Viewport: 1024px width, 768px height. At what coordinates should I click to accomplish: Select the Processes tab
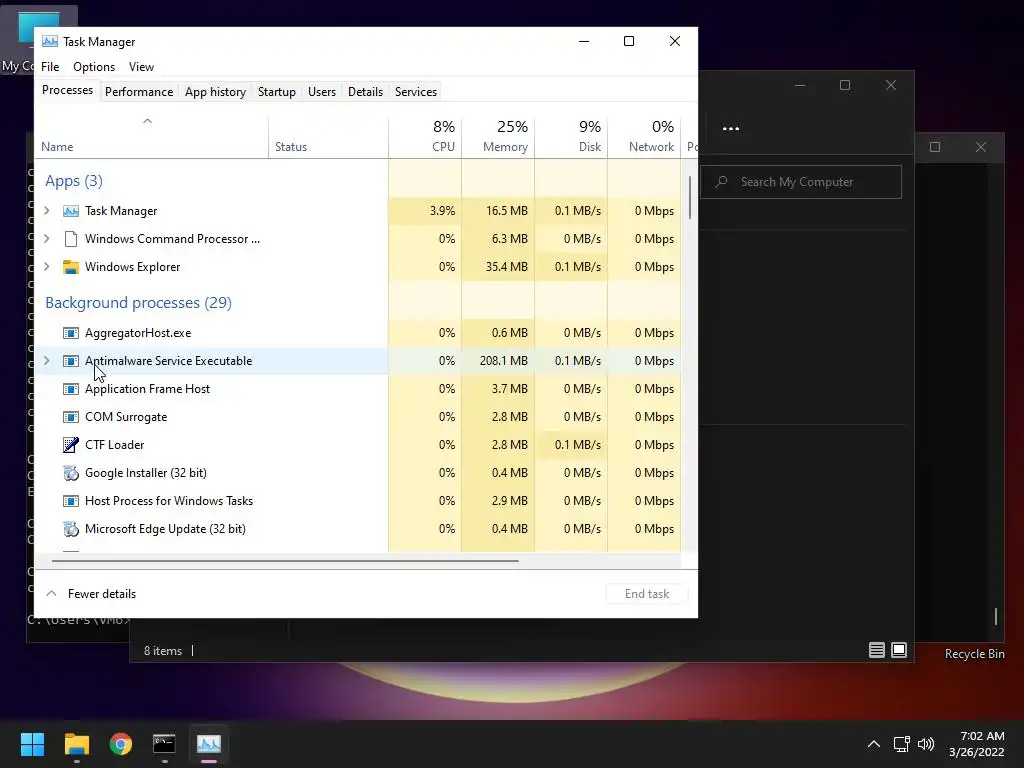click(x=67, y=90)
